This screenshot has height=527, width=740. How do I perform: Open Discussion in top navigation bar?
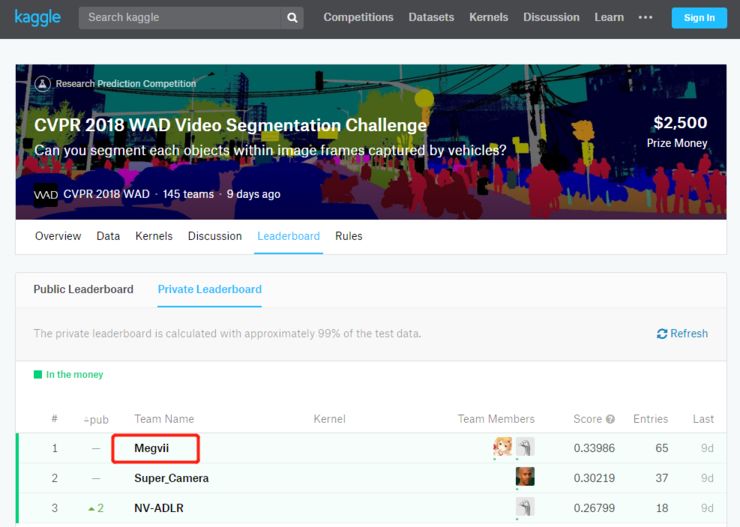(x=551, y=17)
